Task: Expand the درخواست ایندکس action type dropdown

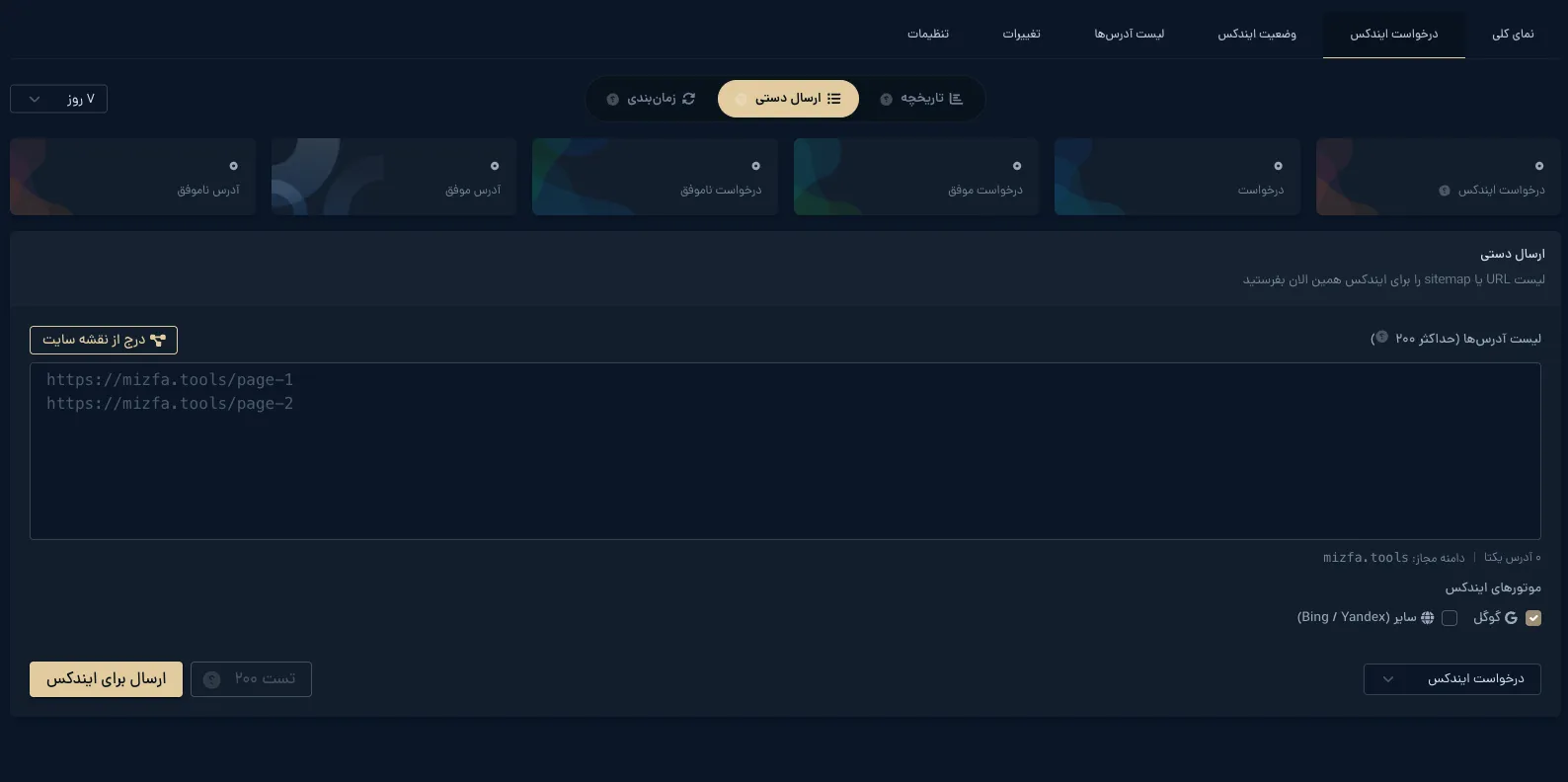Action: [1451, 679]
